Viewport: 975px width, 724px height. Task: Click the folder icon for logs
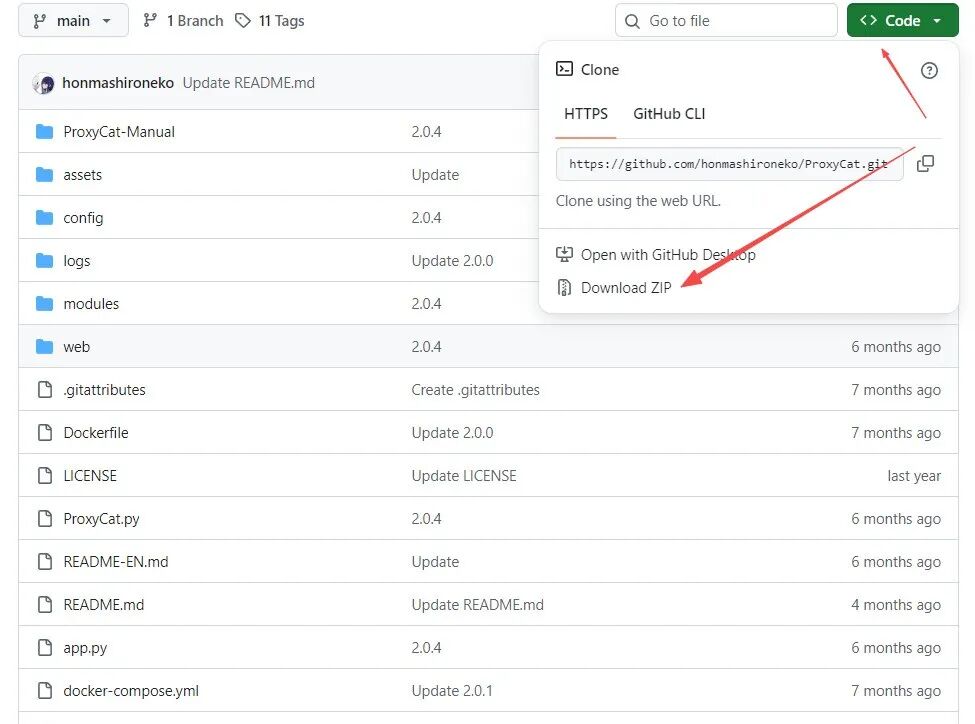[44, 260]
